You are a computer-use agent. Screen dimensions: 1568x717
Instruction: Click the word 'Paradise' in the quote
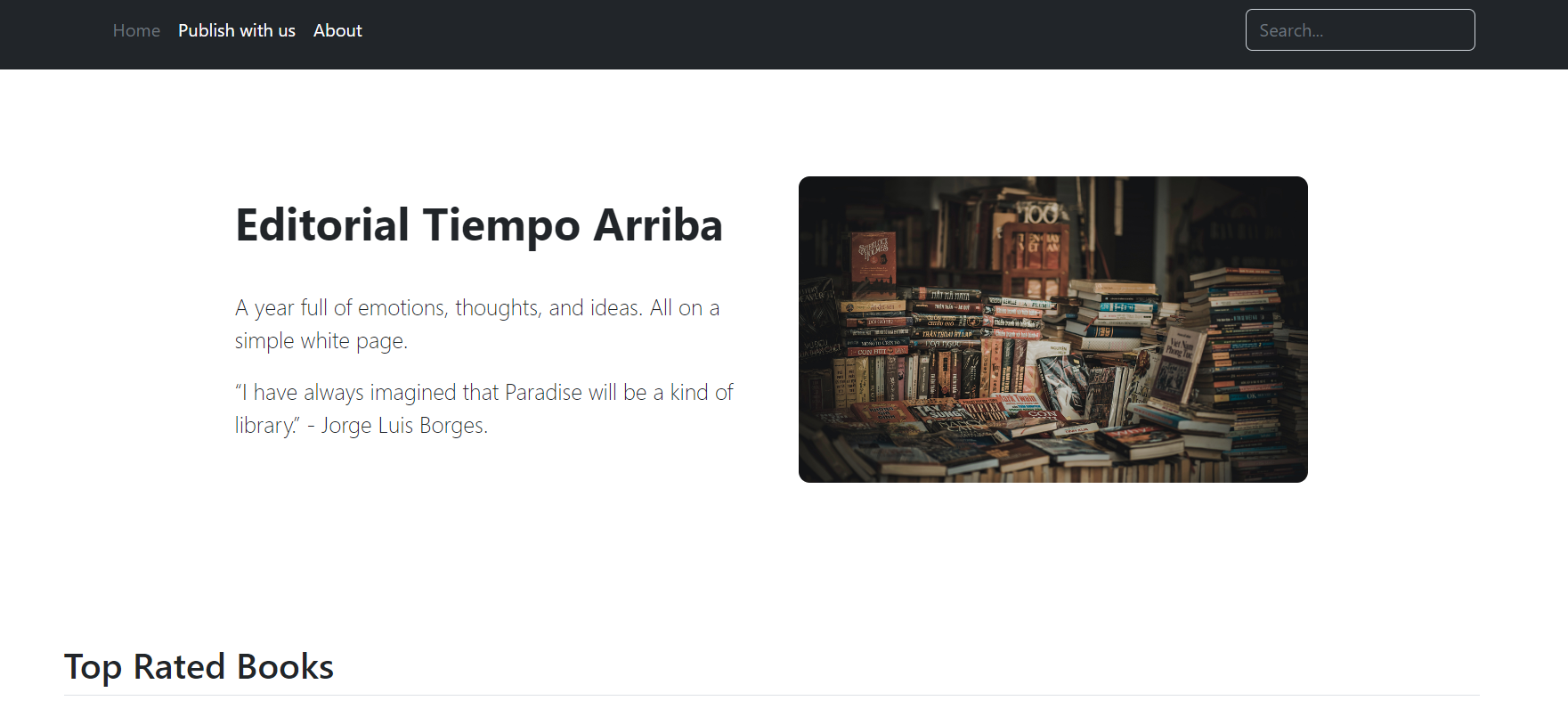(x=543, y=393)
